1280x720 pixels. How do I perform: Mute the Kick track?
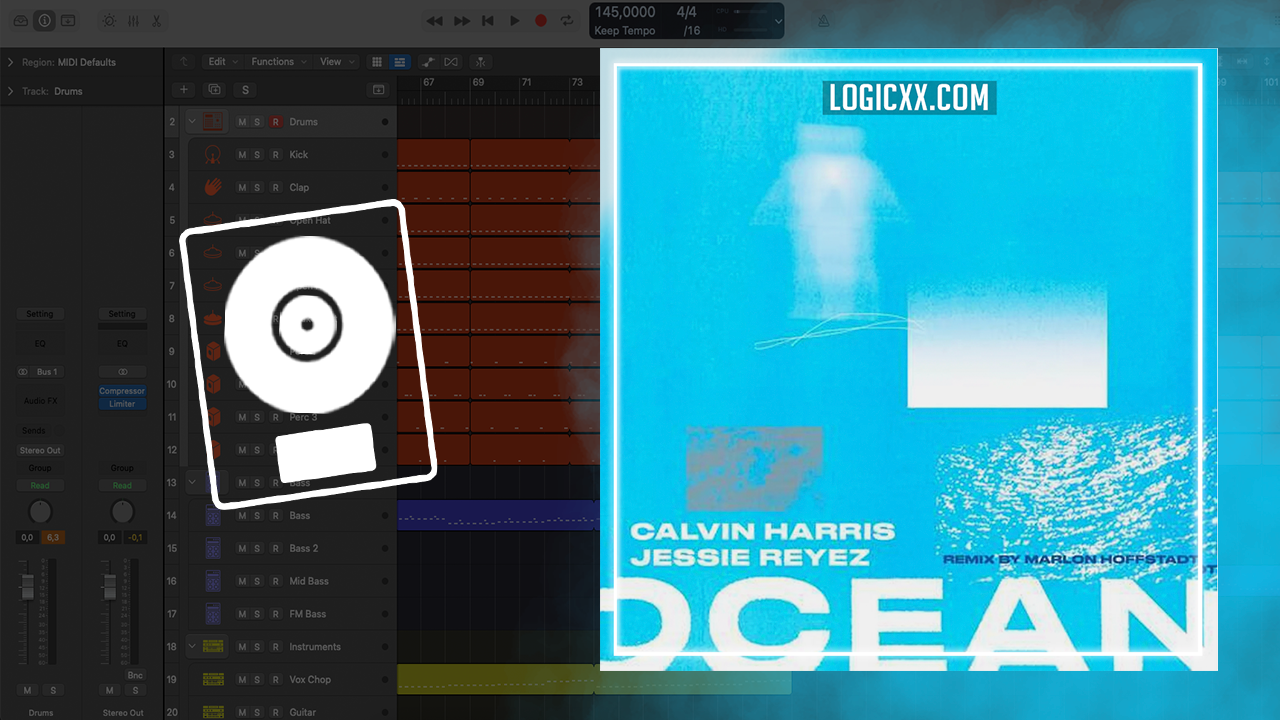click(x=242, y=155)
